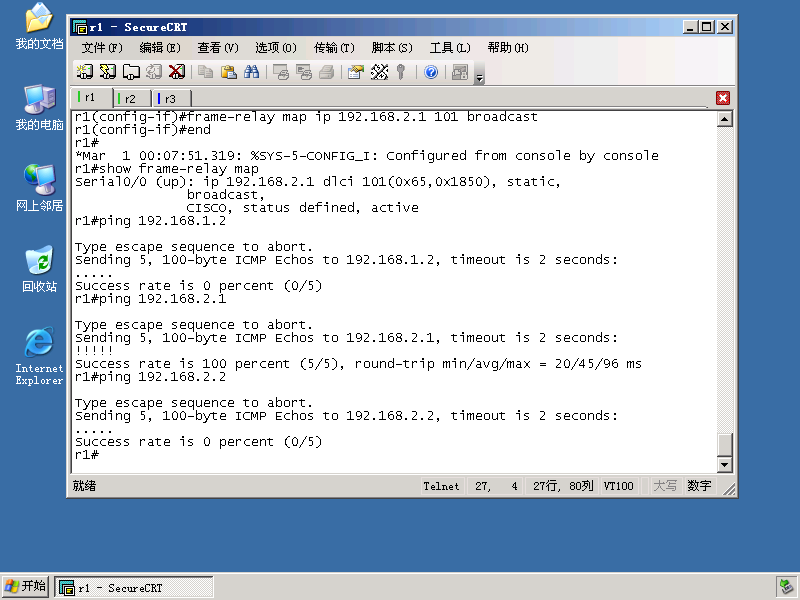Open the 查看(V) menu

[218, 48]
